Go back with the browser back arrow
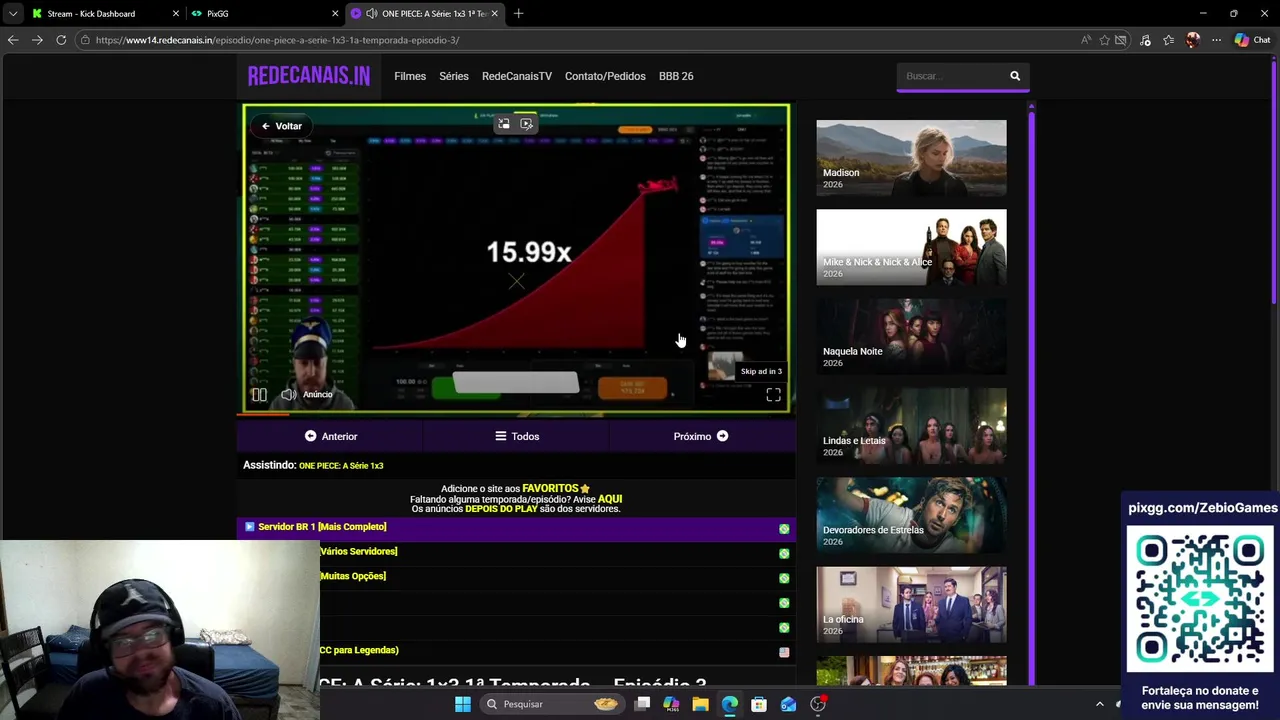1280x720 pixels. pos(13,40)
